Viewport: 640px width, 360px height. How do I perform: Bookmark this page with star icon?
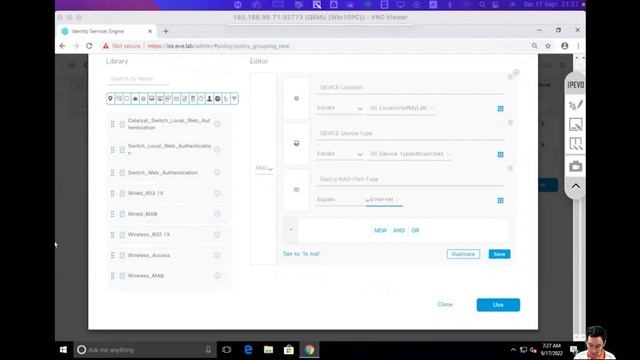548,46
